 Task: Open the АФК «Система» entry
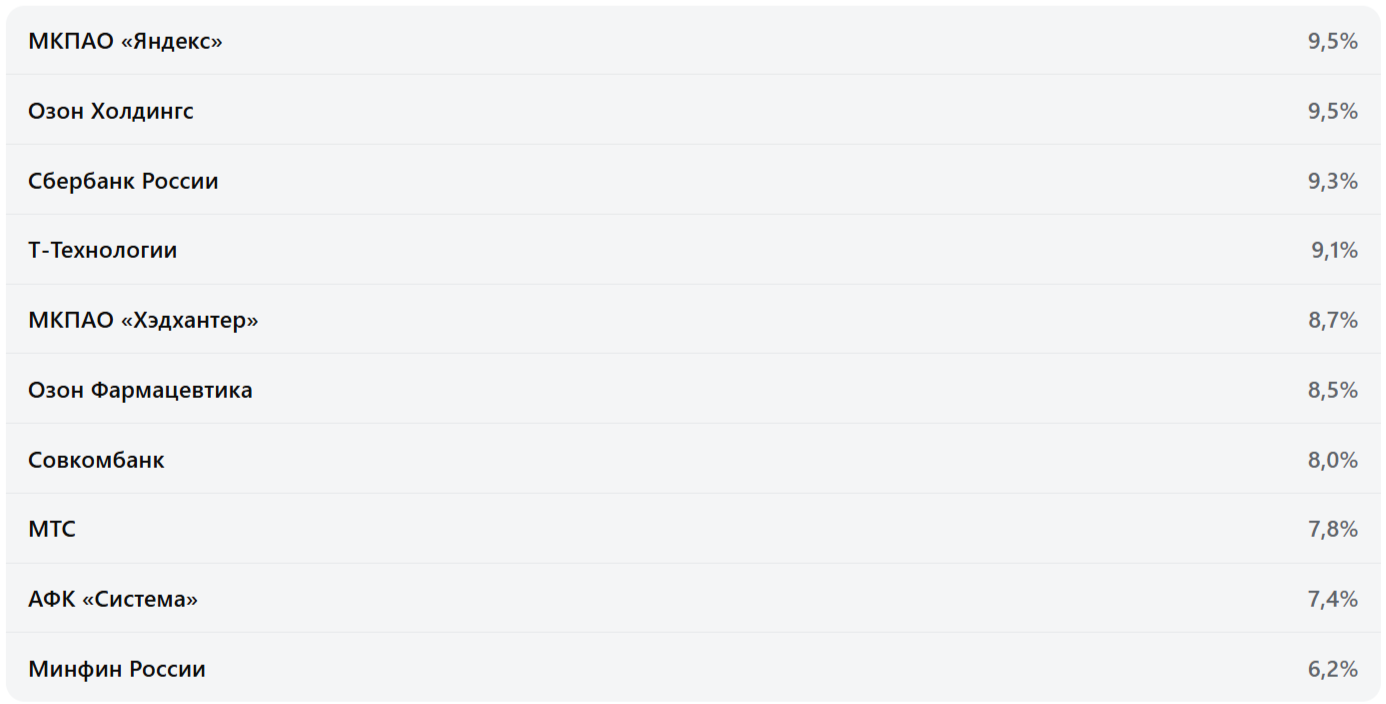(x=113, y=599)
